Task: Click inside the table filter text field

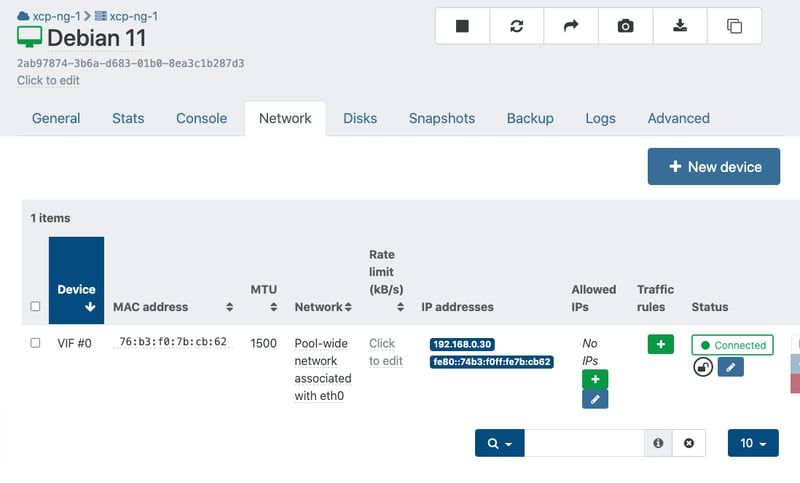Action: (x=584, y=443)
